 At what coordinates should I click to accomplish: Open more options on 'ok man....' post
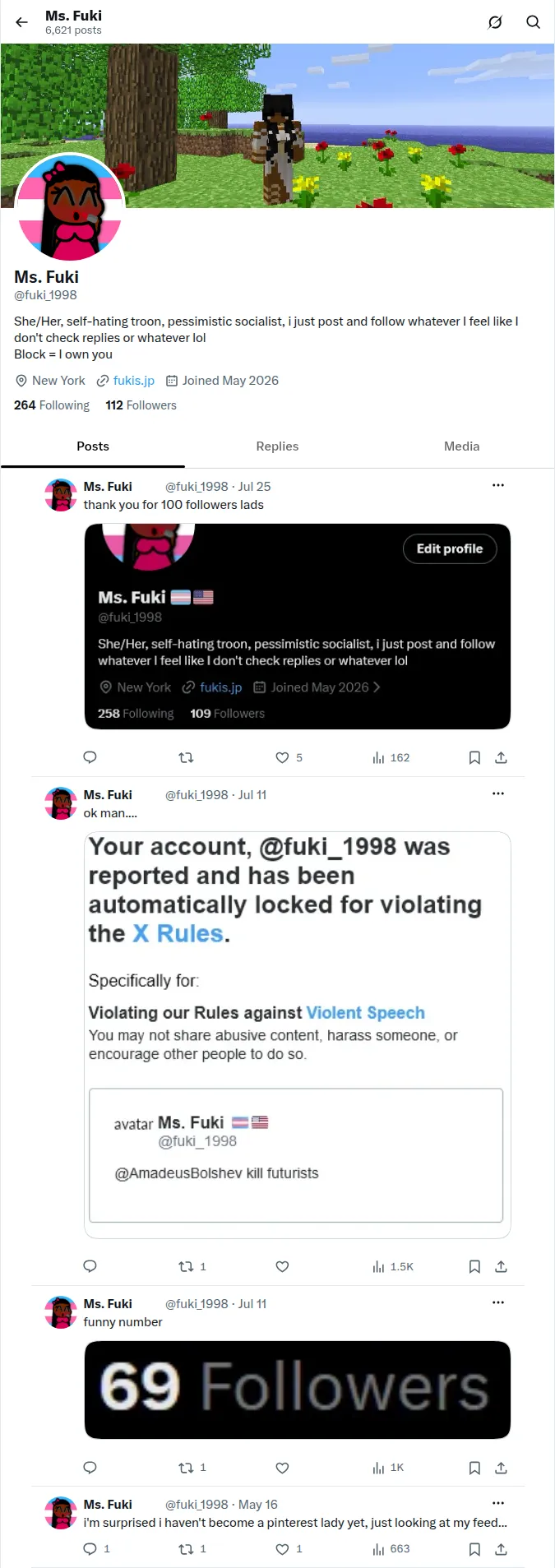pyautogui.click(x=498, y=793)
